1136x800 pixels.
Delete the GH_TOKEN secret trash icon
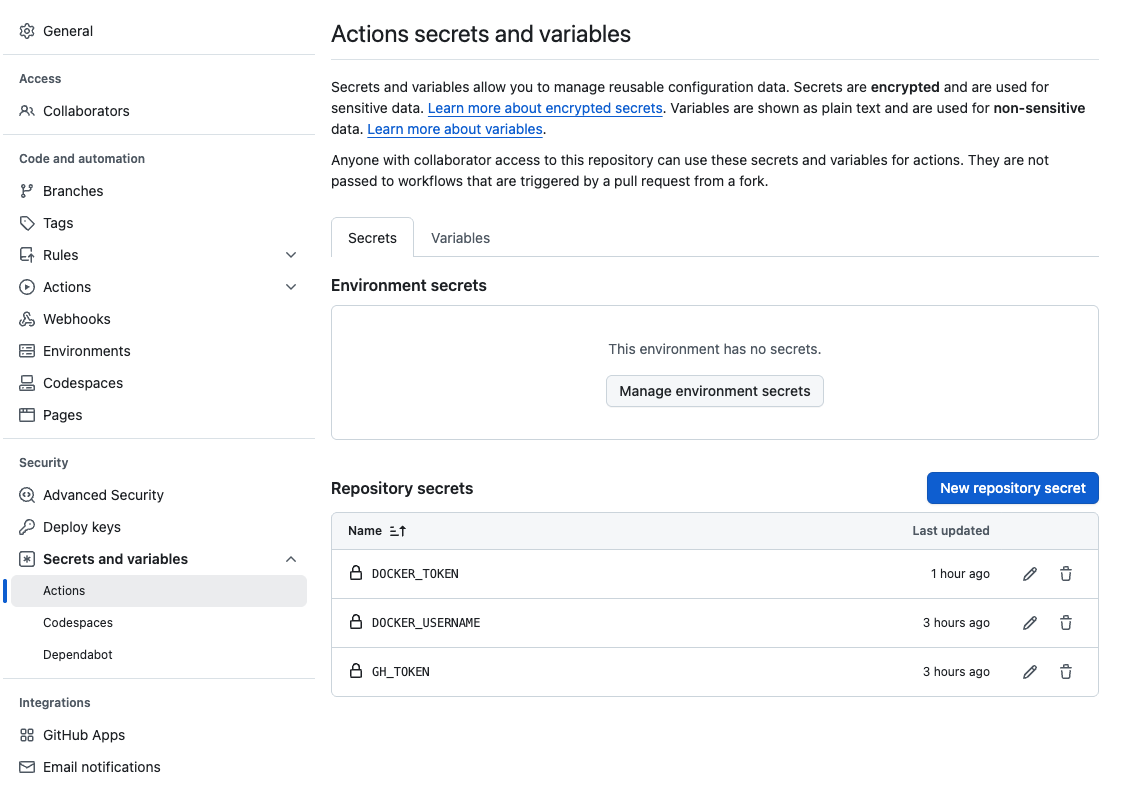(1066, 672)
